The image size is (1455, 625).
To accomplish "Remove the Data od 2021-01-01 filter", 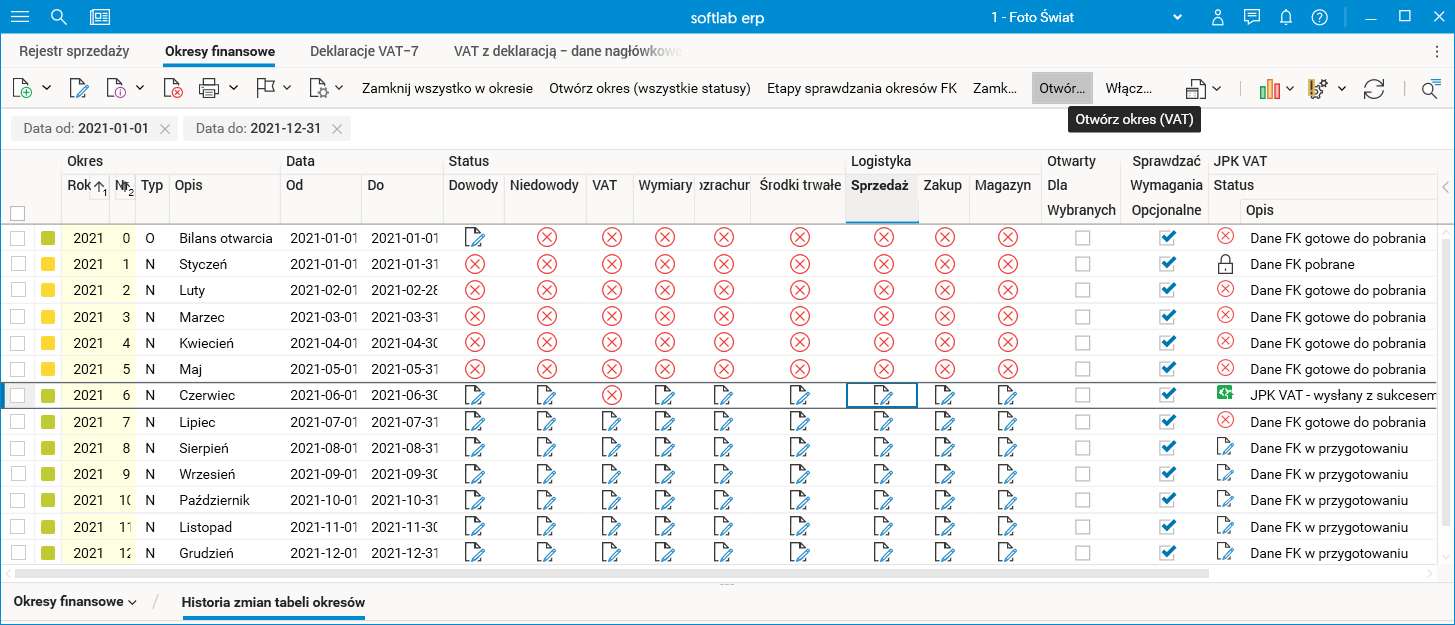I will 165,129.
